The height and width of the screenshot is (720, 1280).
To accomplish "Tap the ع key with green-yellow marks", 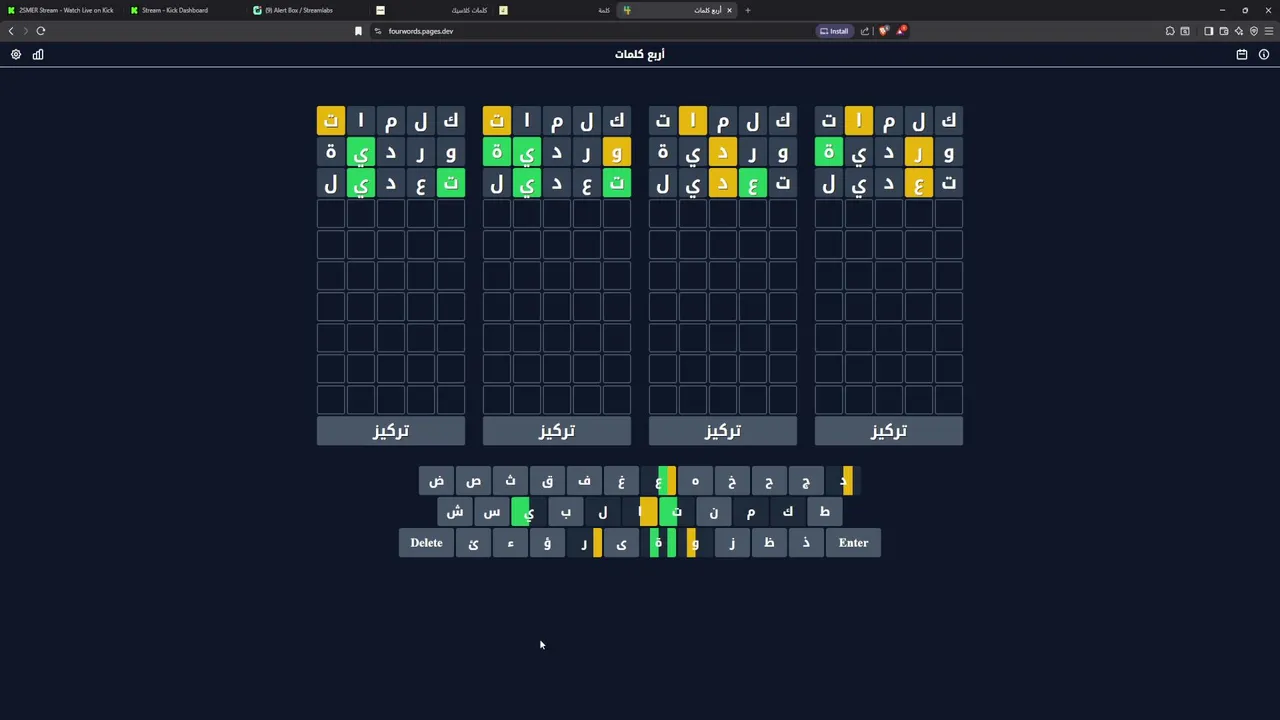I will (x=658, y=481).
